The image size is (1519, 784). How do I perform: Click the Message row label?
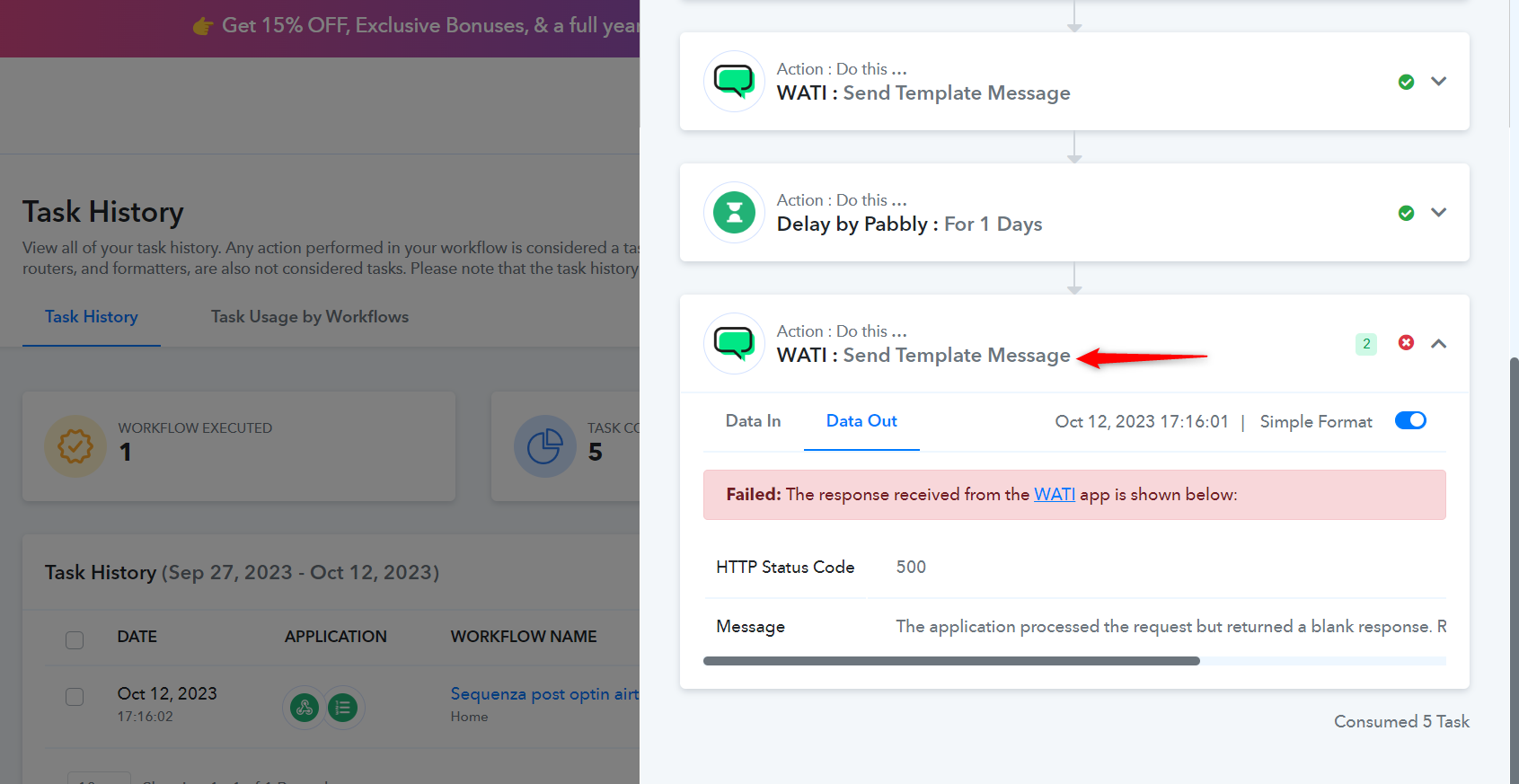pyautogui.click(x=750, y=627)
